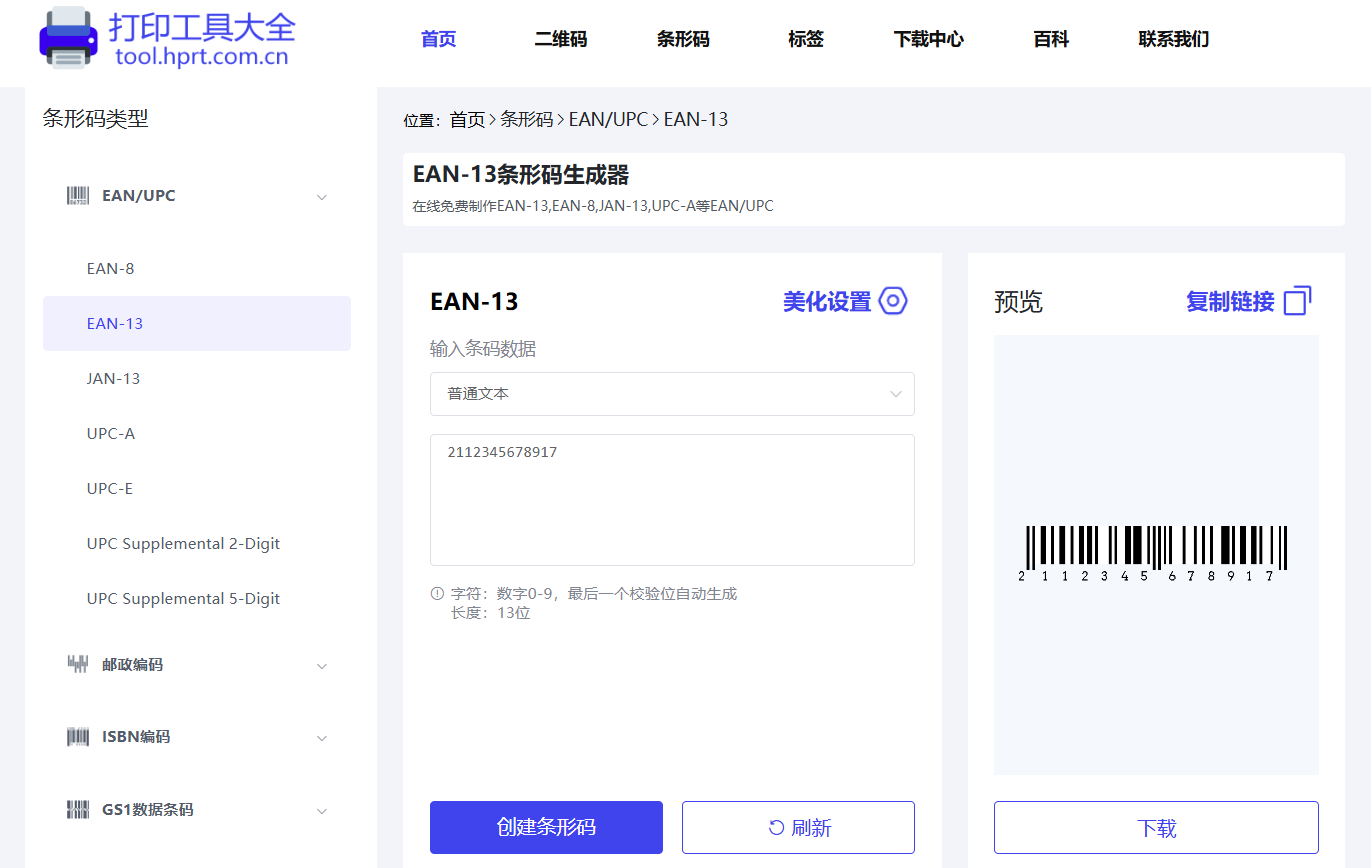Select UPC-A in the sidebar
The height and width of the screenshot is (868, 1371).
[x=197, y=433]
